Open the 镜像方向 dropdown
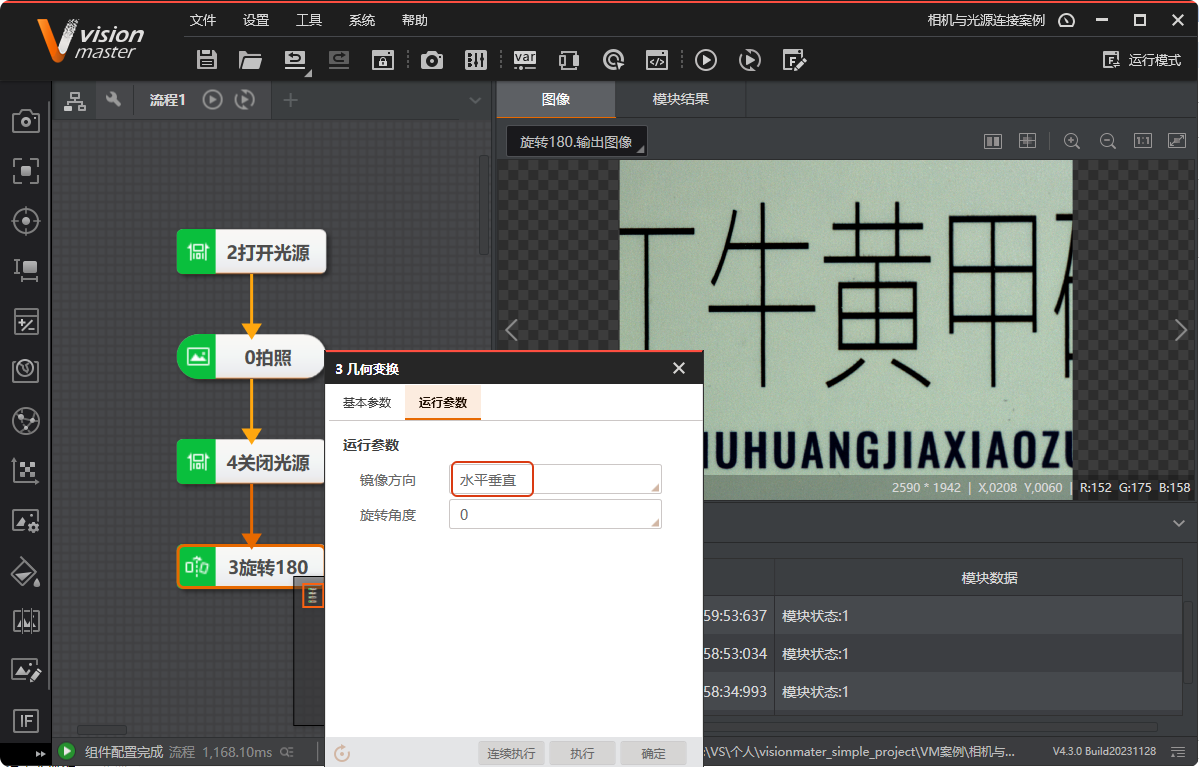The height and width of the screenshot is (767, 1199). click(555, 479)
